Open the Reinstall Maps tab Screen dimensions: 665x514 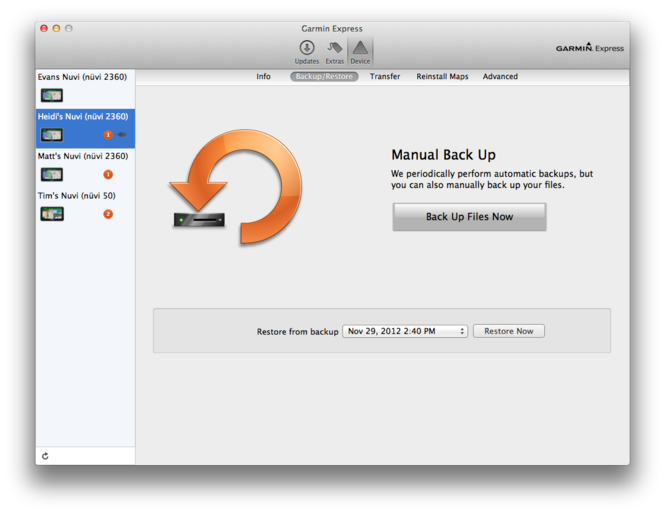click(x=442, y=76)
